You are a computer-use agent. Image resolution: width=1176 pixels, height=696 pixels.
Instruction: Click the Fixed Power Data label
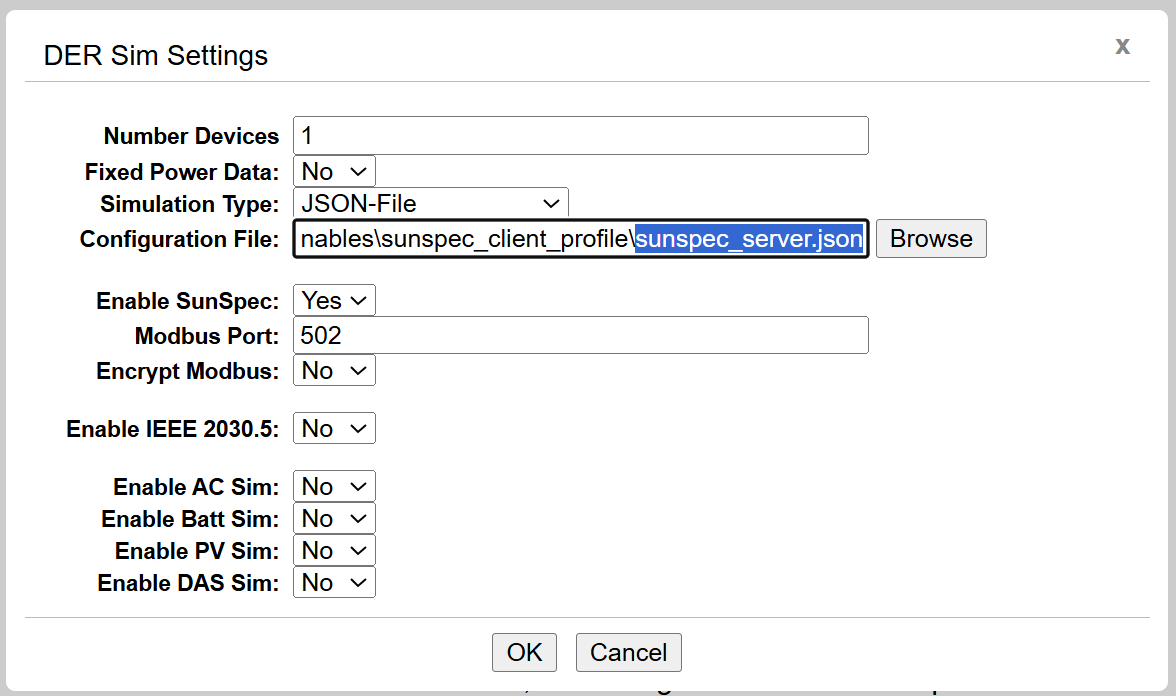coord(181,171)
